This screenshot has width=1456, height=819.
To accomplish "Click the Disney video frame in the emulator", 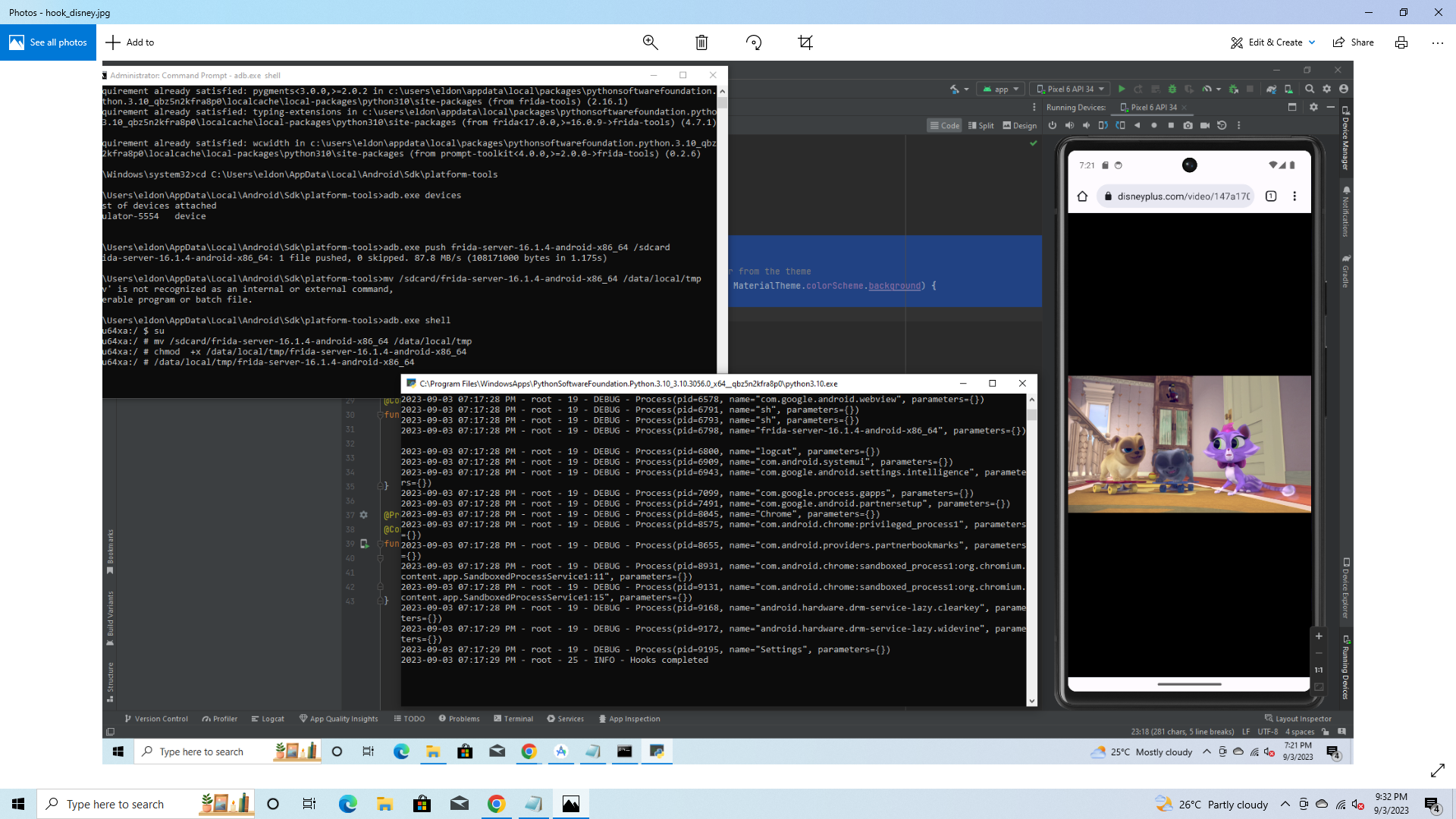I will click(1189, 444).
